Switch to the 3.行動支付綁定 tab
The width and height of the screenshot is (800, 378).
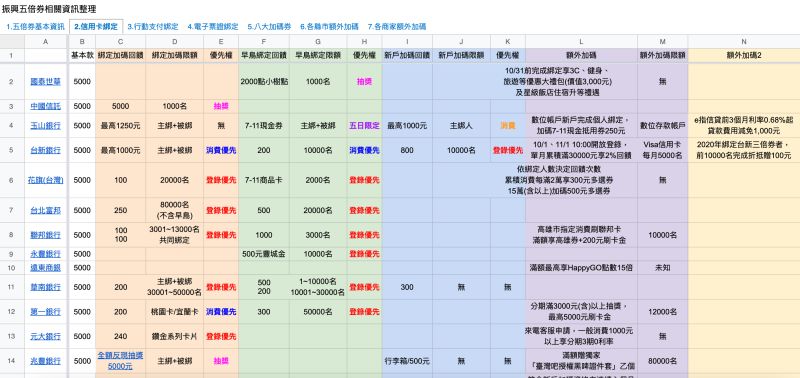click(153, 27)
